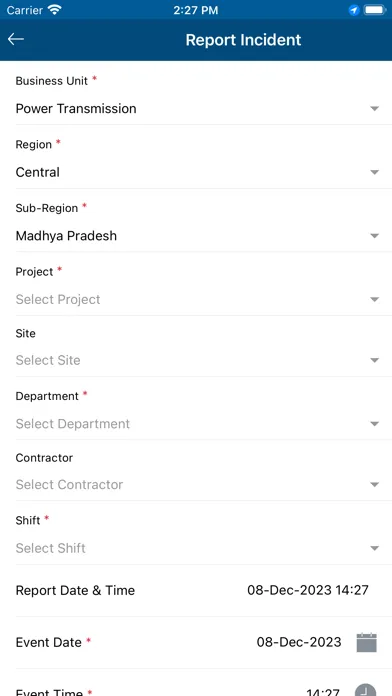Open the Select Contractor dropdown

pos(198,485)
